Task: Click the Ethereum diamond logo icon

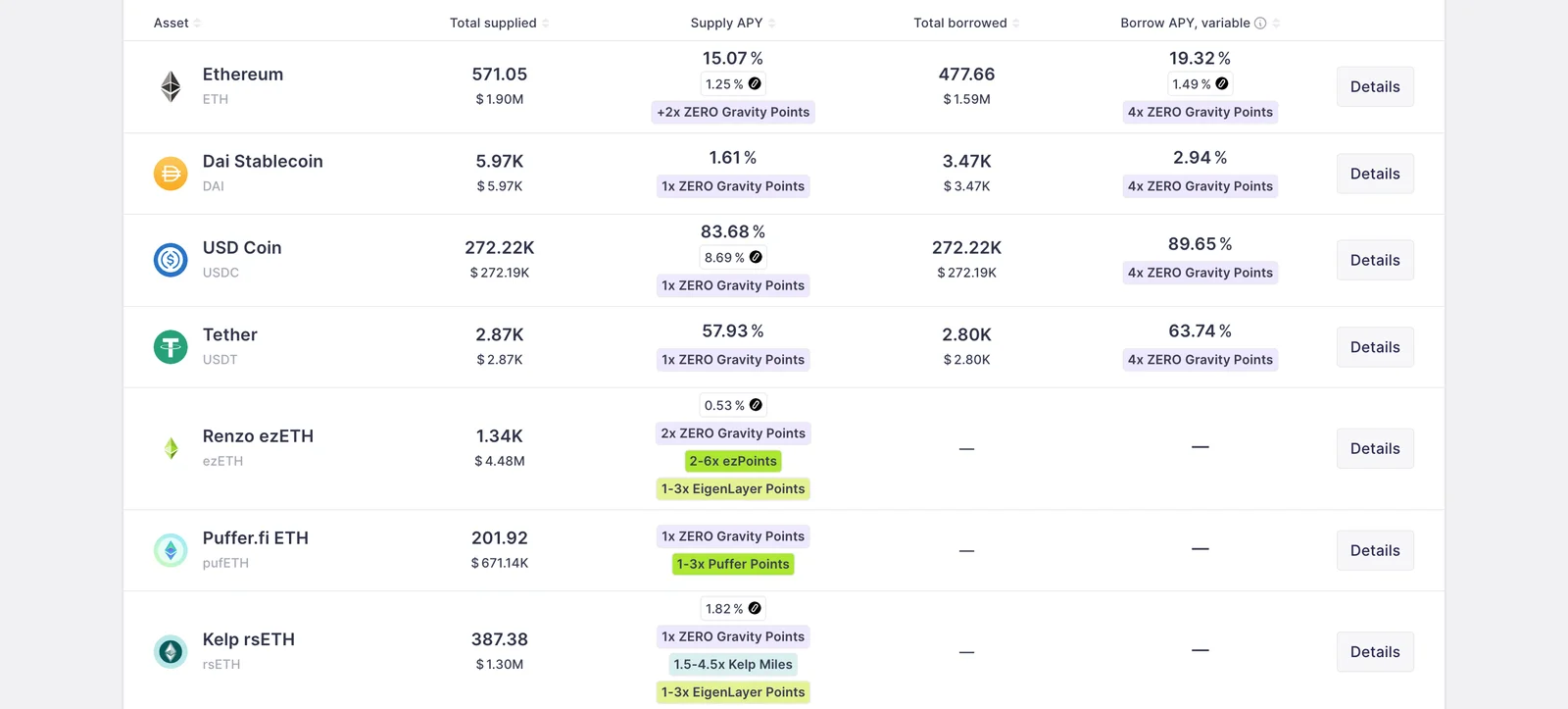Action: click(171, 86)
